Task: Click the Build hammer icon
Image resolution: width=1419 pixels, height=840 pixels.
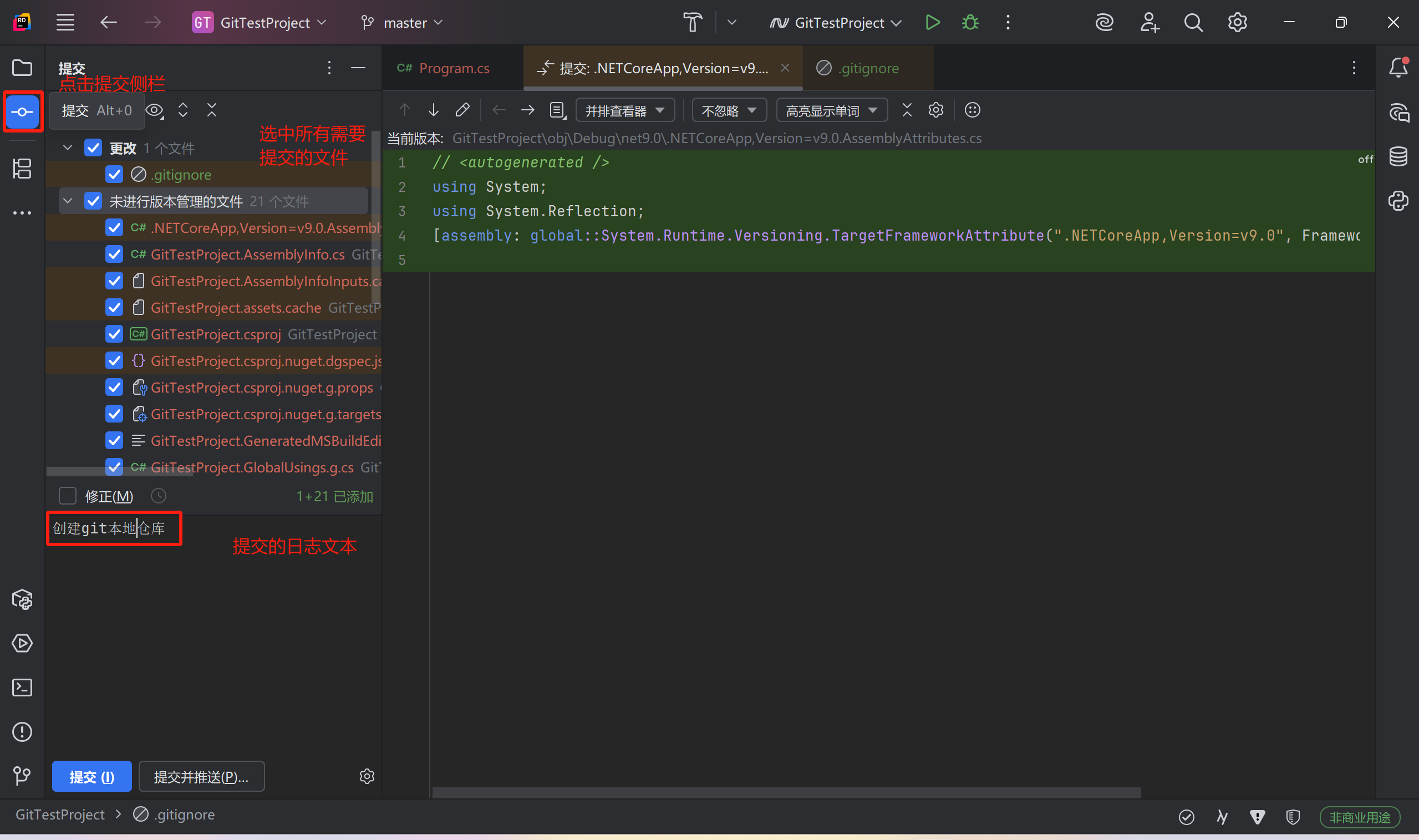Action: (692, 23)
